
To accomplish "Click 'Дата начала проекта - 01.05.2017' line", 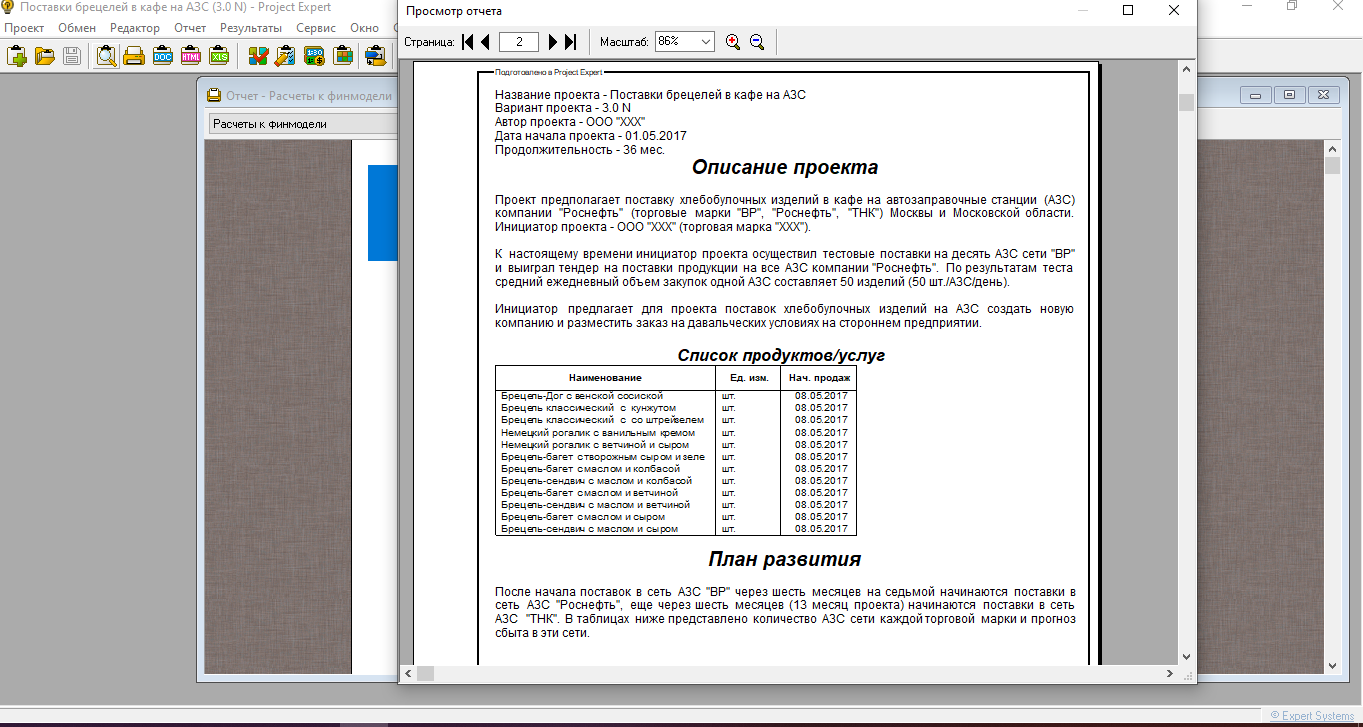I will click(x=591, y=136).
